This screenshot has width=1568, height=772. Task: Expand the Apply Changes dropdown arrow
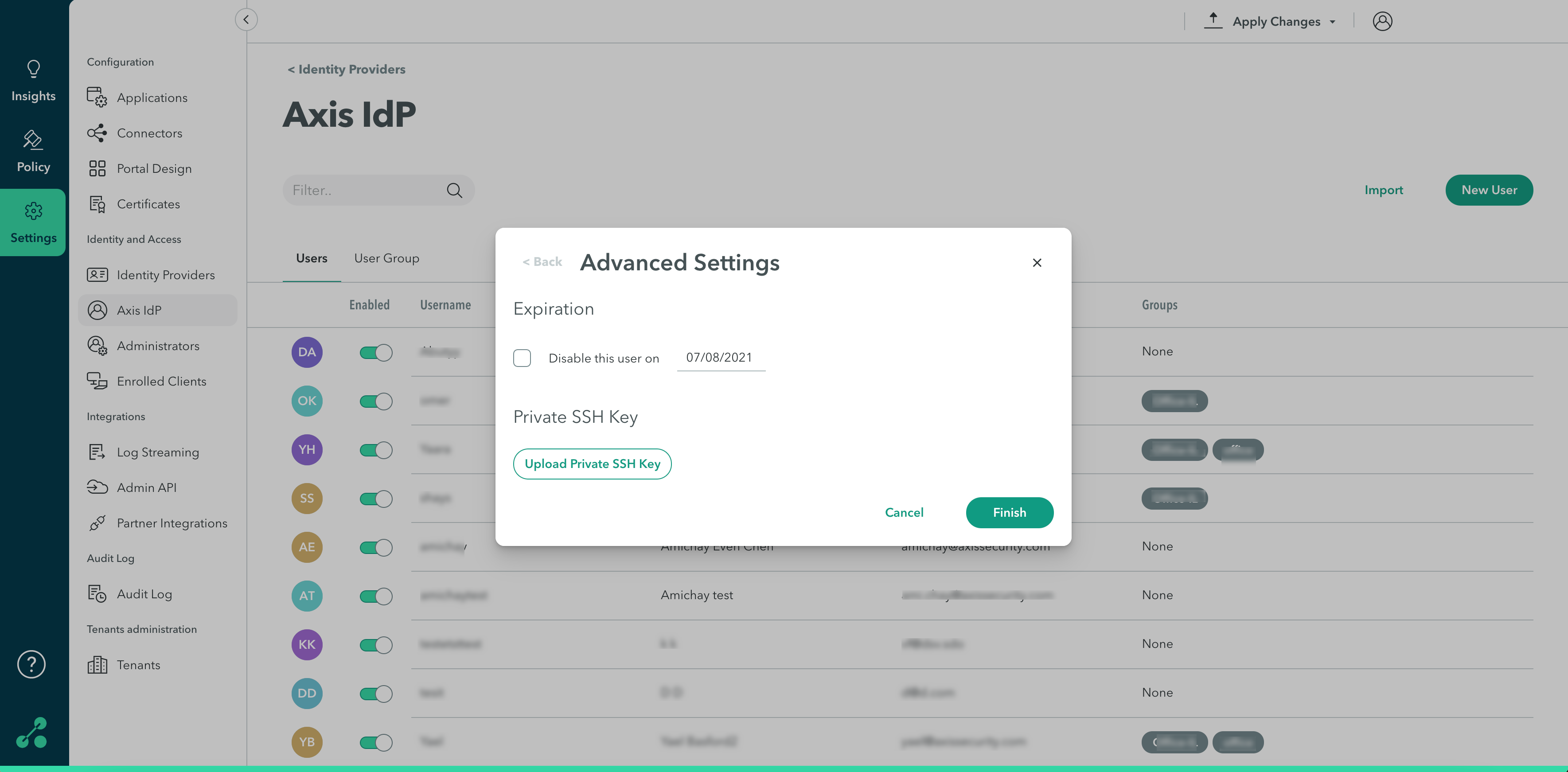(x=1332, y=22)
